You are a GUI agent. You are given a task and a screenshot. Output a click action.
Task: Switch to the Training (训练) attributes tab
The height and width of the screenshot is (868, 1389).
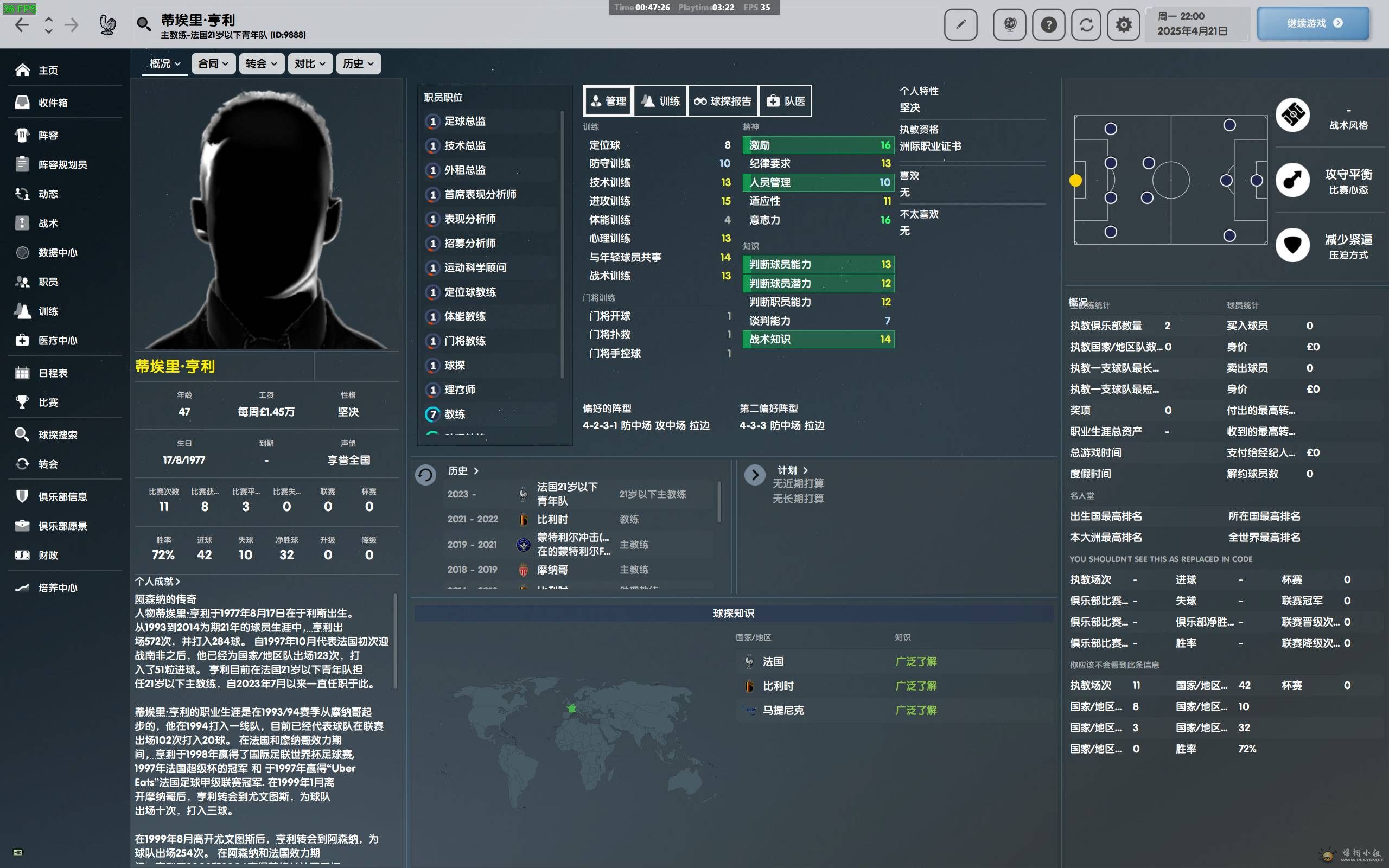[661, 101]
